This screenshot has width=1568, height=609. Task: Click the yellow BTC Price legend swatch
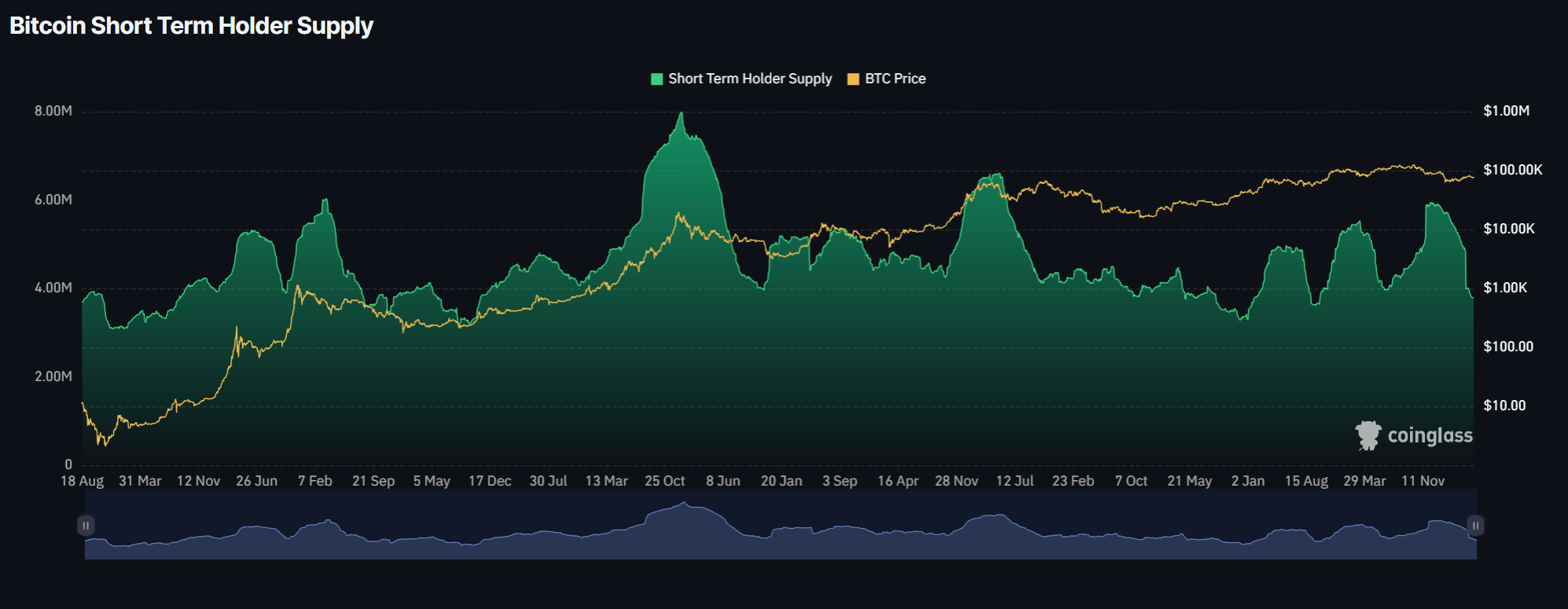[854, 79]
